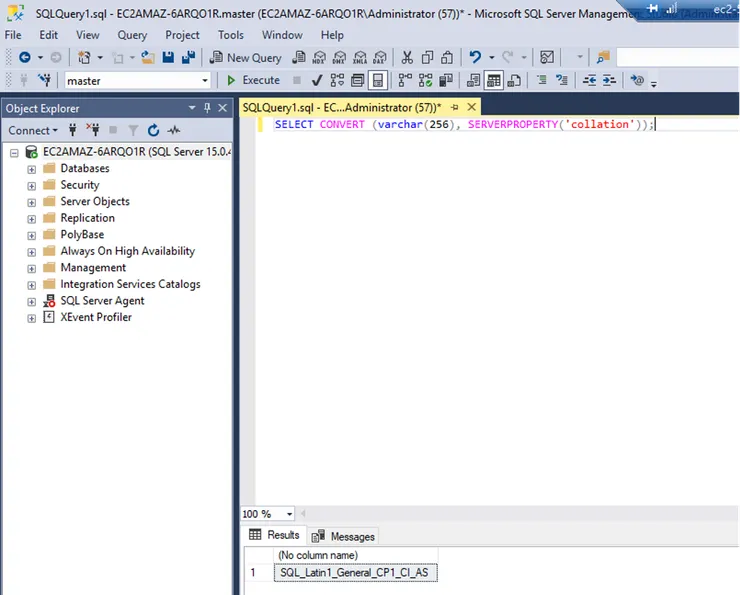
Task: Select the Security folder in tree
Action: tap(79, 185)
